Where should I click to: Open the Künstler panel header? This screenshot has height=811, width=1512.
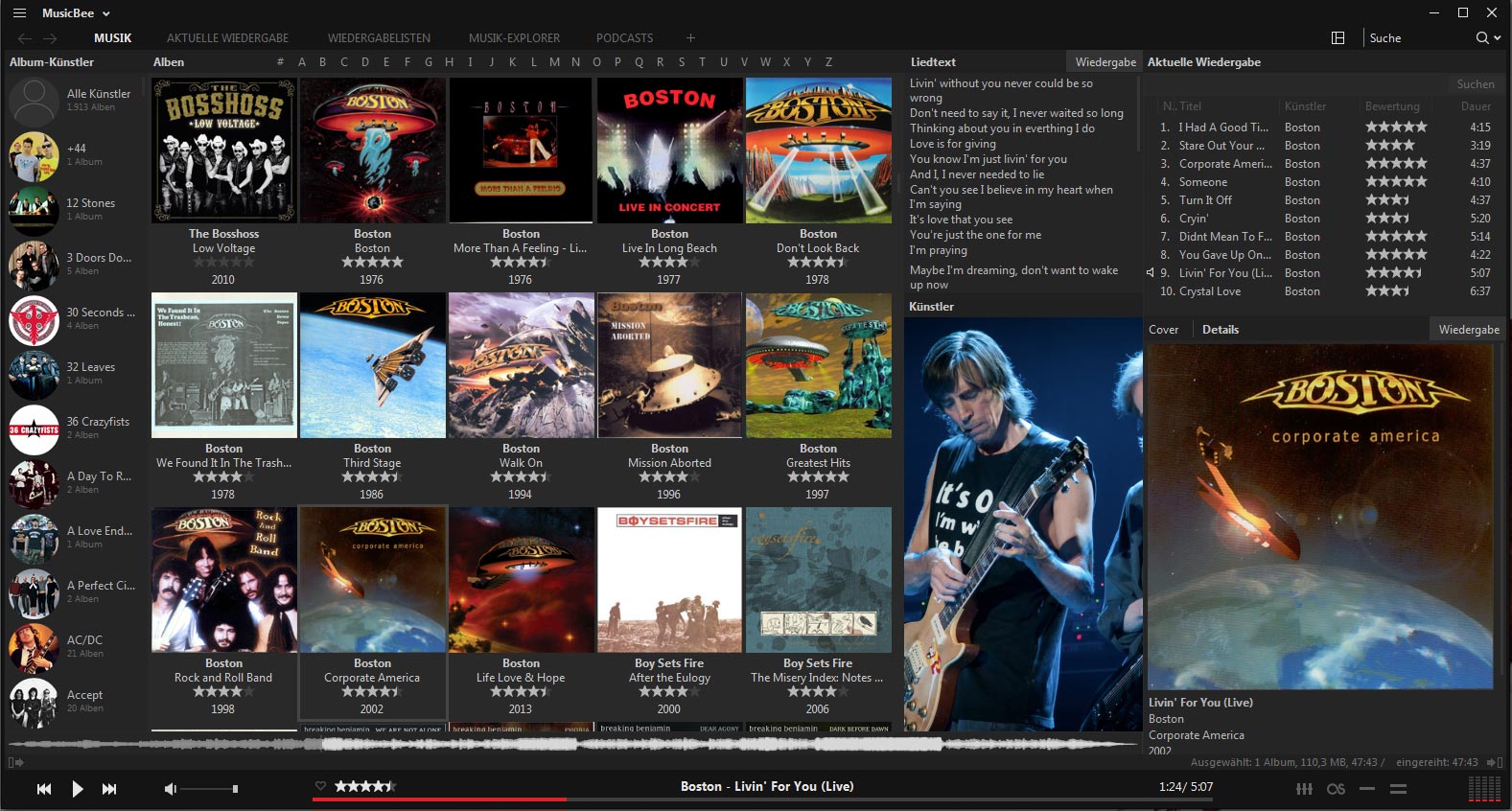pos(932,307)
